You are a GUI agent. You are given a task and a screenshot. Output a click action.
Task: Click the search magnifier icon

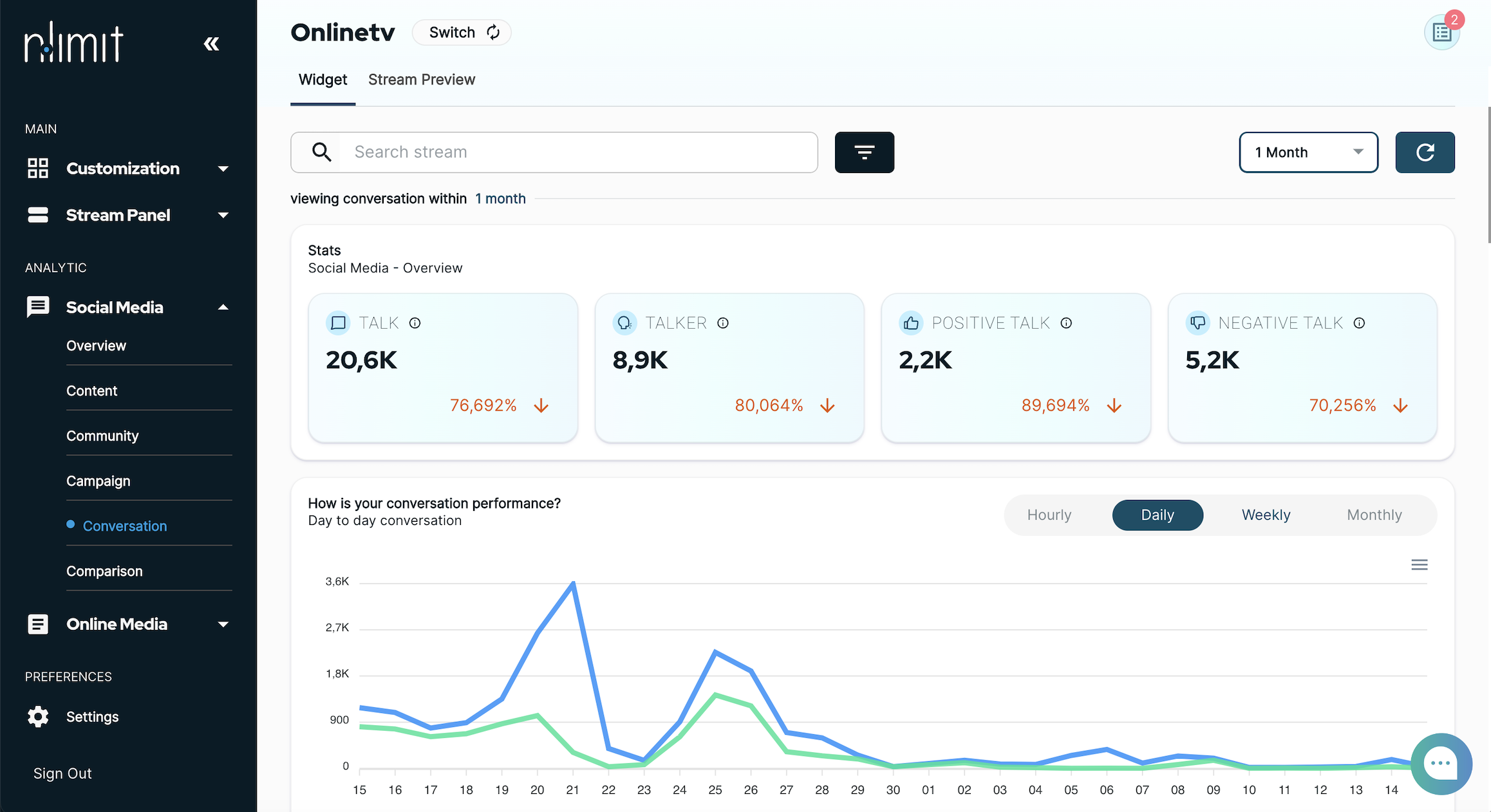[x=321, y=152]
